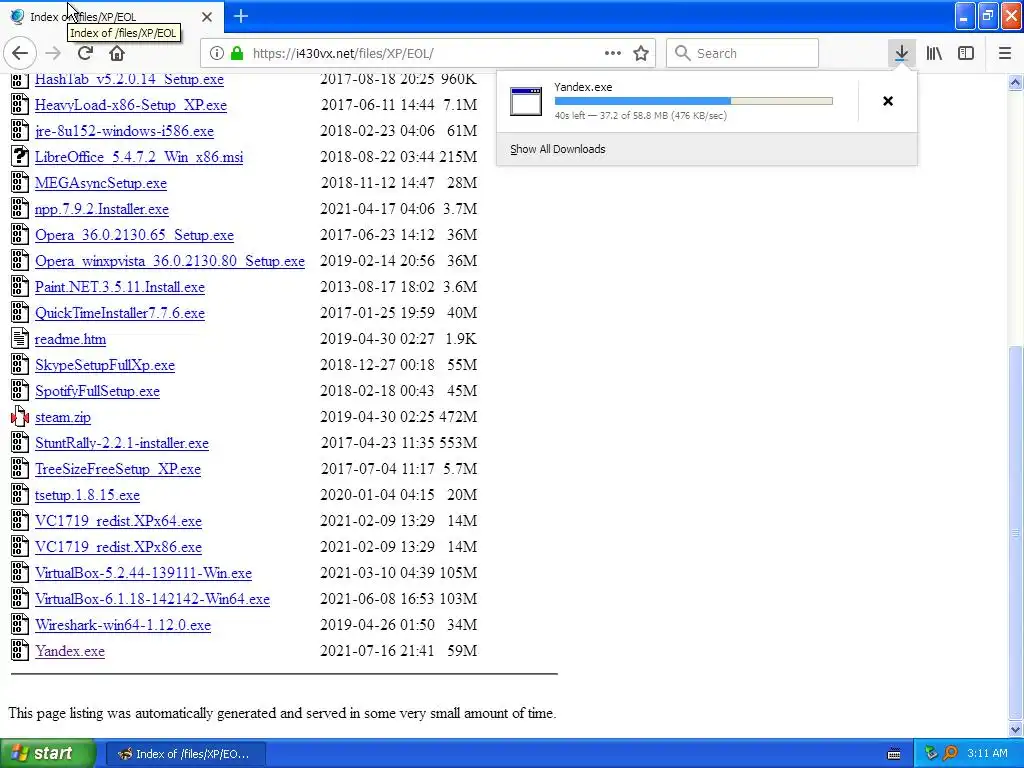1024x768 pixels.
Task: Click the green secure padlock icon
Action: (236, 54)
